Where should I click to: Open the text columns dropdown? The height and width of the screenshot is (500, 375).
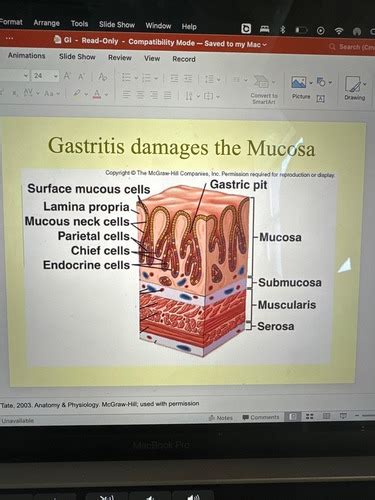click(x=239, y=80)
